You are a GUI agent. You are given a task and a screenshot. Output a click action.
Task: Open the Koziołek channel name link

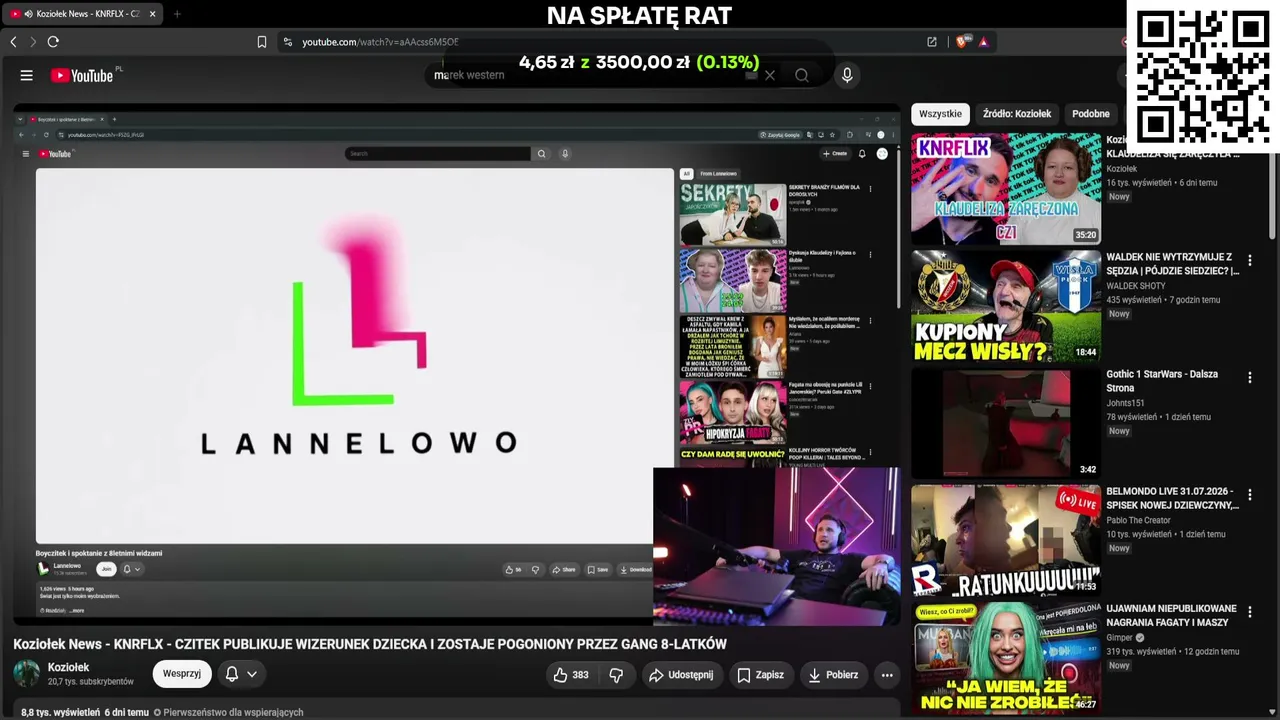click(x=69, y=667)
